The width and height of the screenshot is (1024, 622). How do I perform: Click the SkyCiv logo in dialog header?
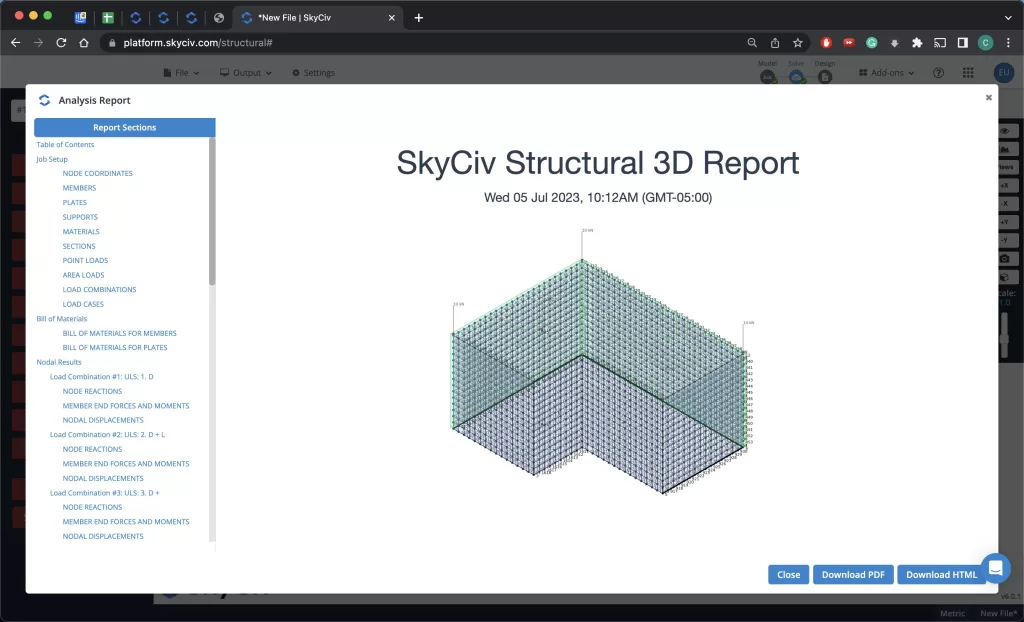point(44,100)
